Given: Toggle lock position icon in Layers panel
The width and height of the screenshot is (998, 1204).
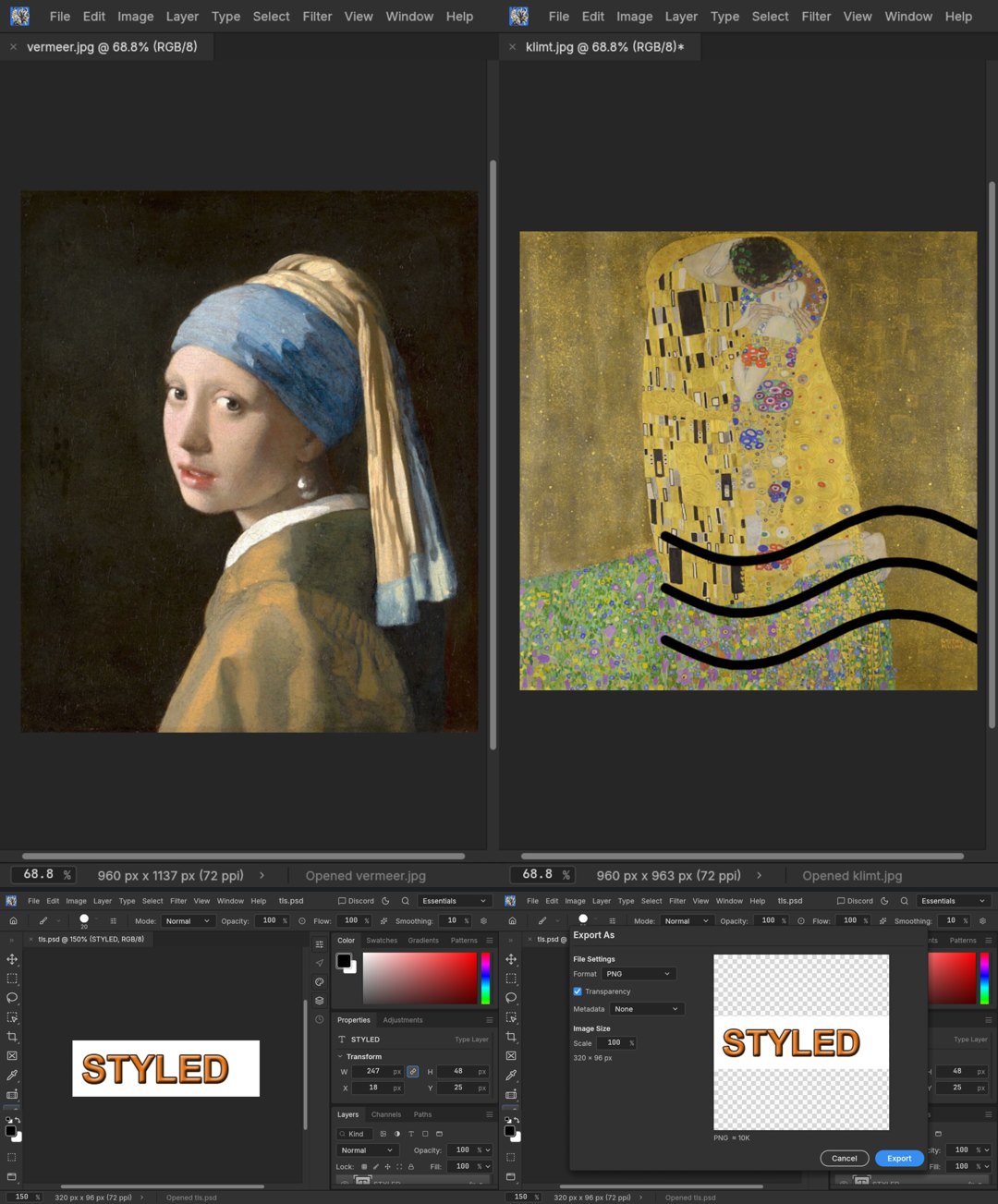Looking at the screenshot, I should tap(387, 1167).
